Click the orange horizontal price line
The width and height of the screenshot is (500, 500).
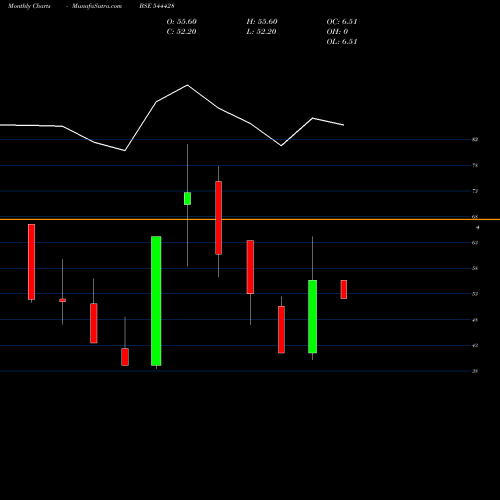pos(250,219)
